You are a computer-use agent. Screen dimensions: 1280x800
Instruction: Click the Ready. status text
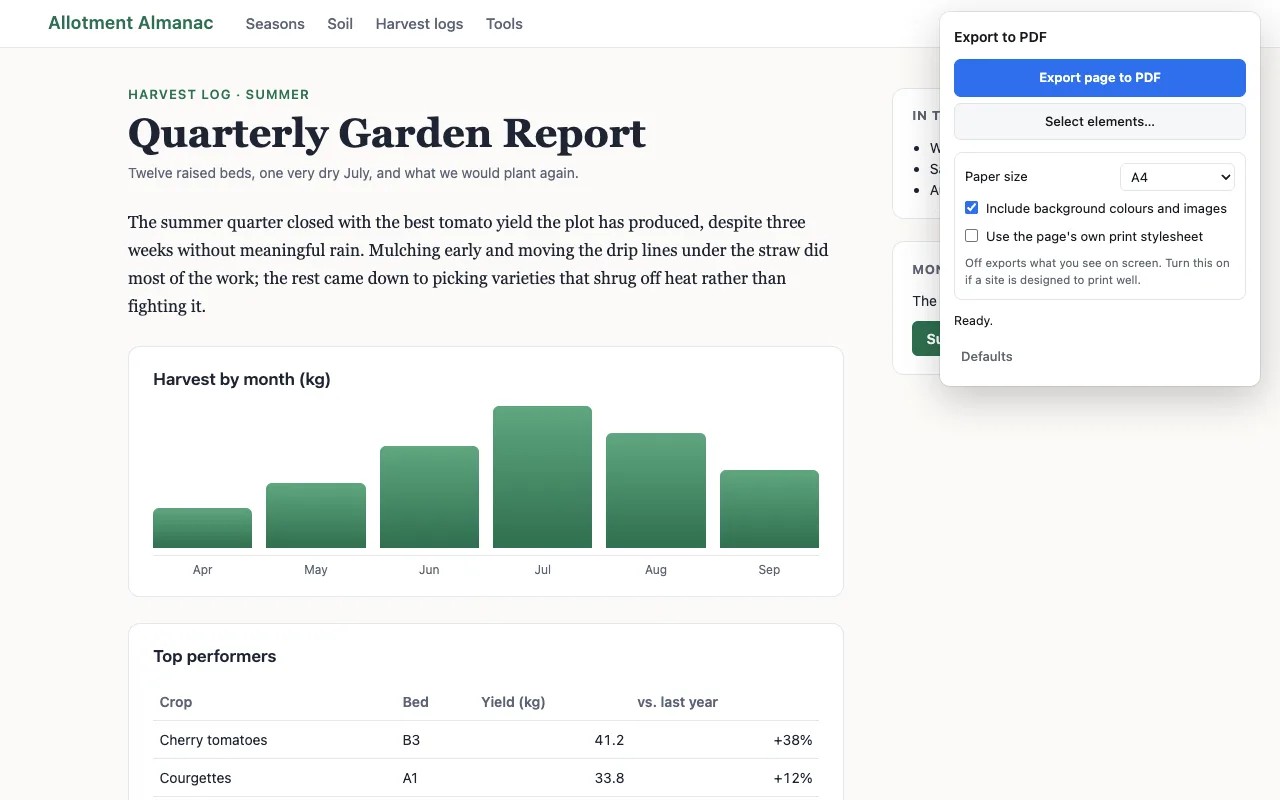point(973,321)
